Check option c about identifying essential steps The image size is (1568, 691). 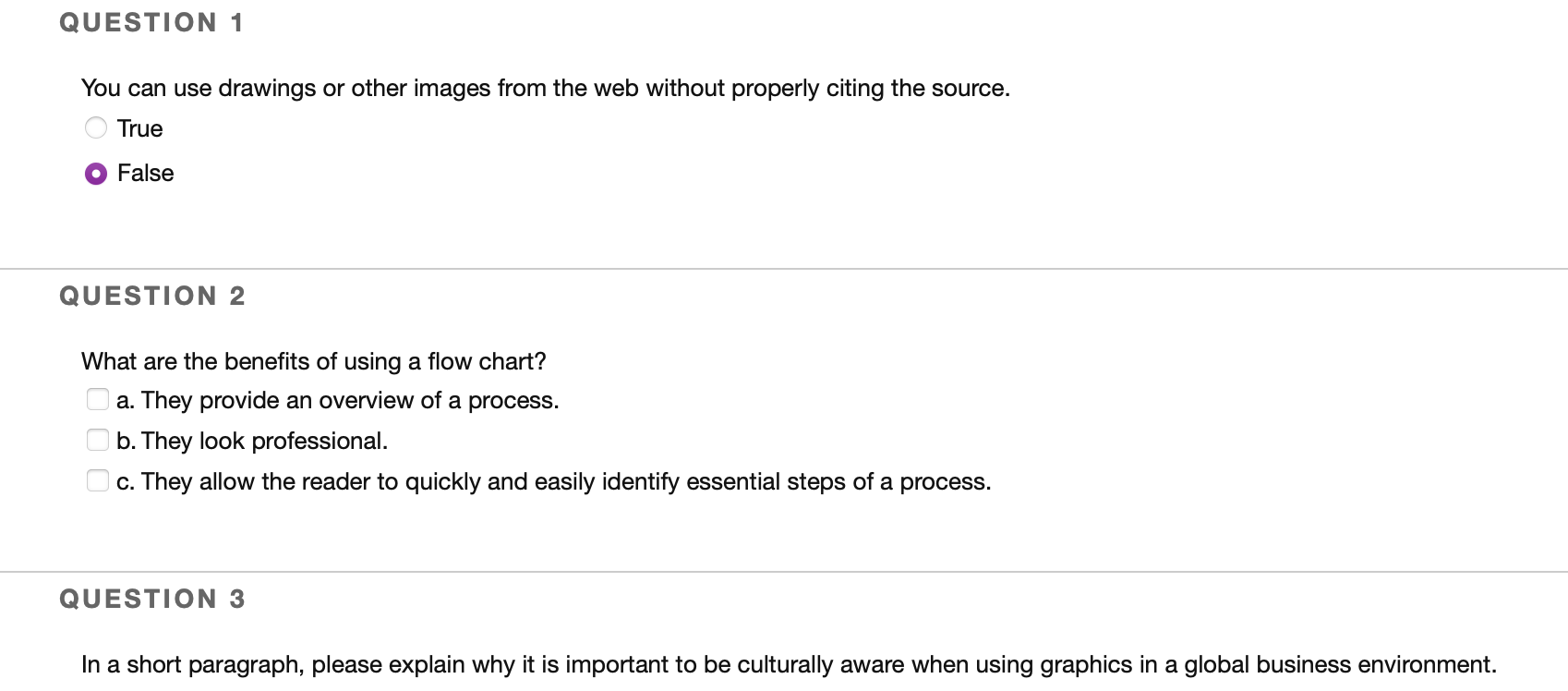pyautogui.click(x=98, y=480)
